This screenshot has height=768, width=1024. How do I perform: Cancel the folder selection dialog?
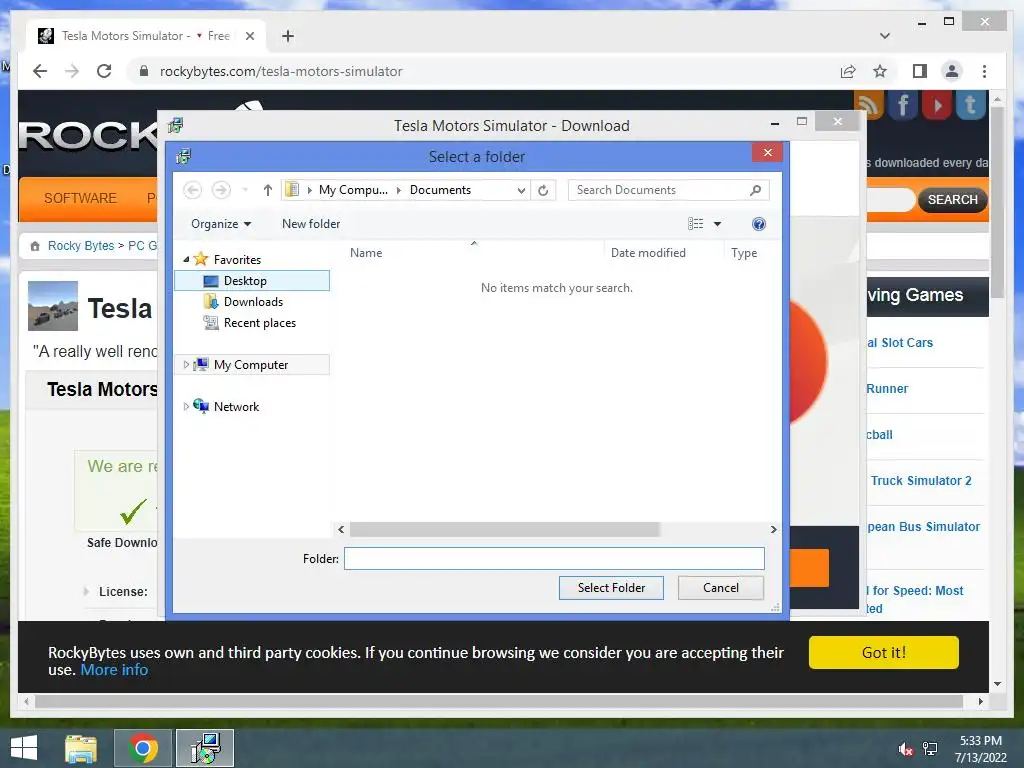(720, 588)
